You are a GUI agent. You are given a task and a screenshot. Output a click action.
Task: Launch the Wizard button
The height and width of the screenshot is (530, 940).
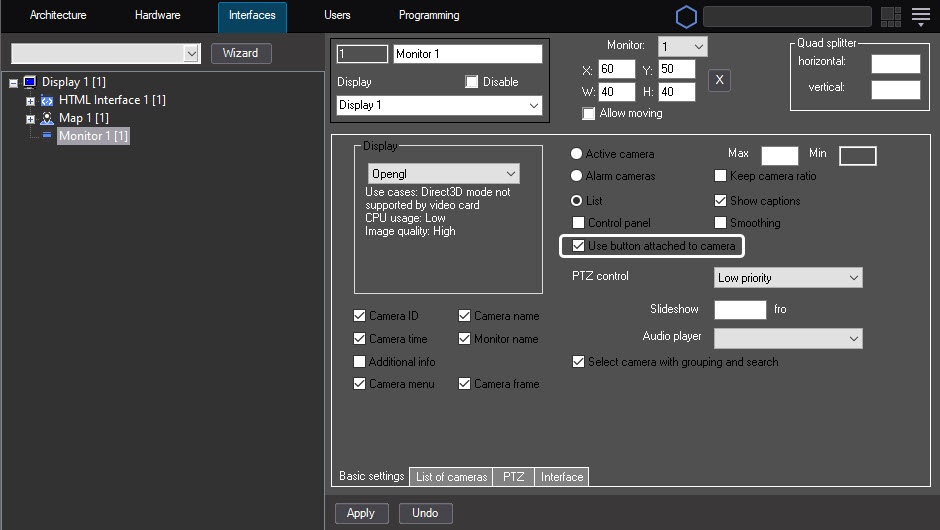[240, 53]
